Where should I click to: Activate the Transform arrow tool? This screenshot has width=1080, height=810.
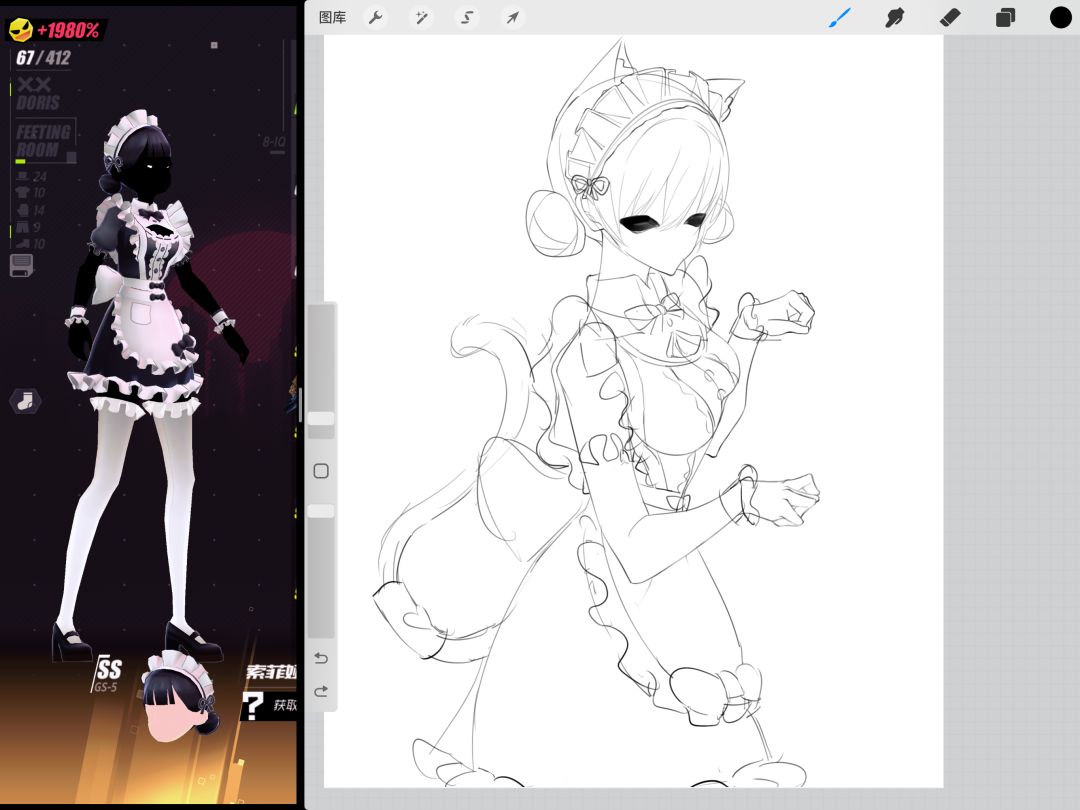[512, 17]
